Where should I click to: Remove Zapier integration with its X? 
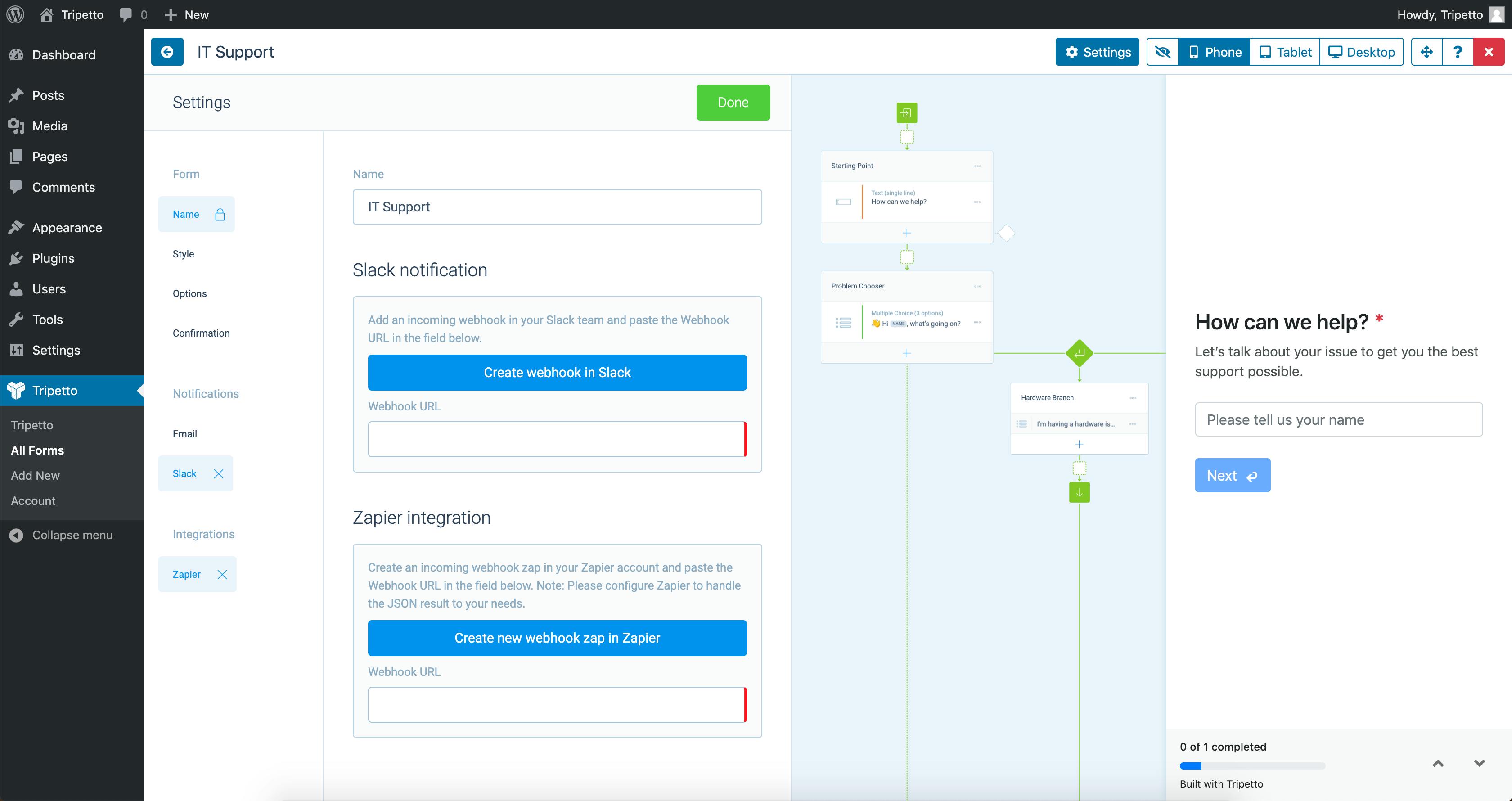click(x=222, y=574)
